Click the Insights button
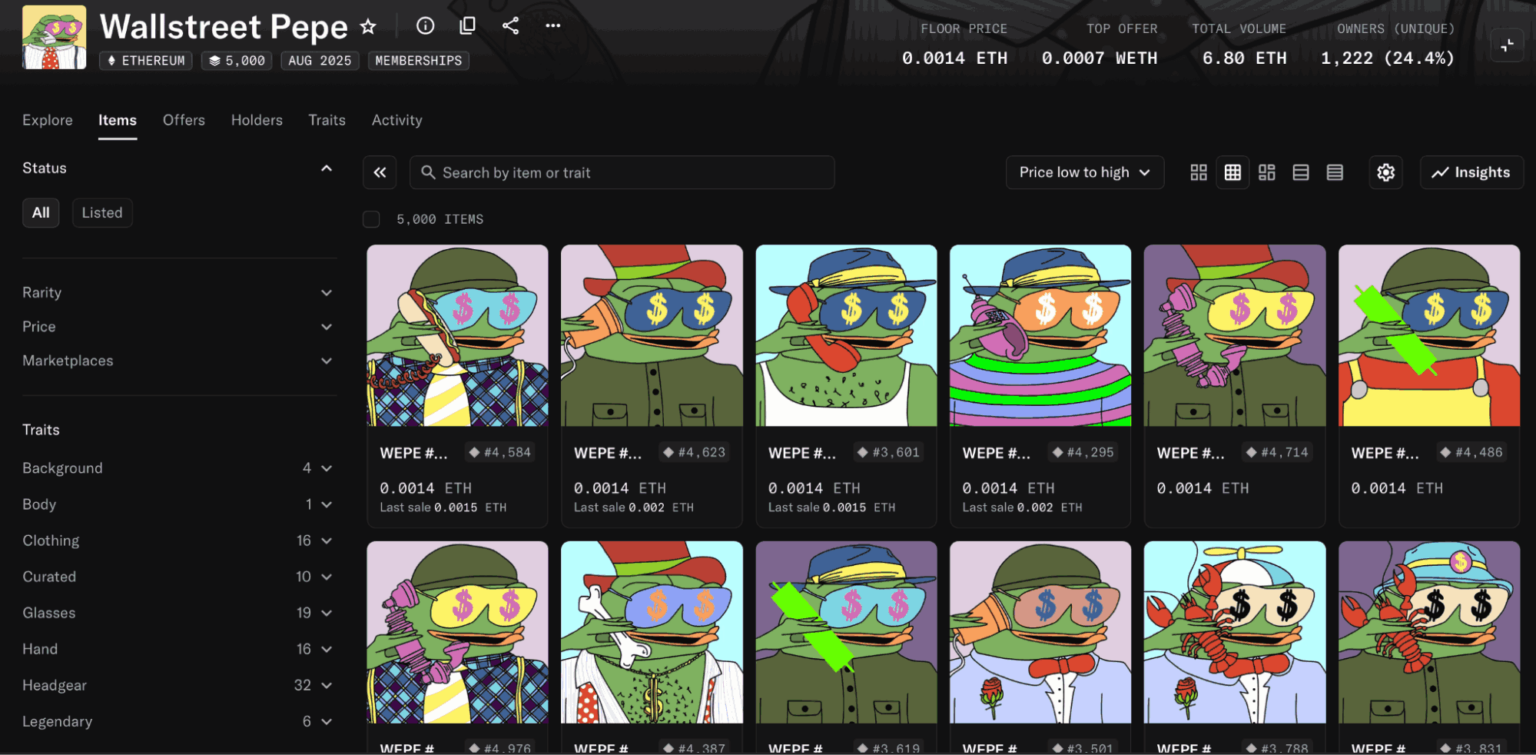The width and height of the screenshot is (1536, 755). pos(1471,172)
